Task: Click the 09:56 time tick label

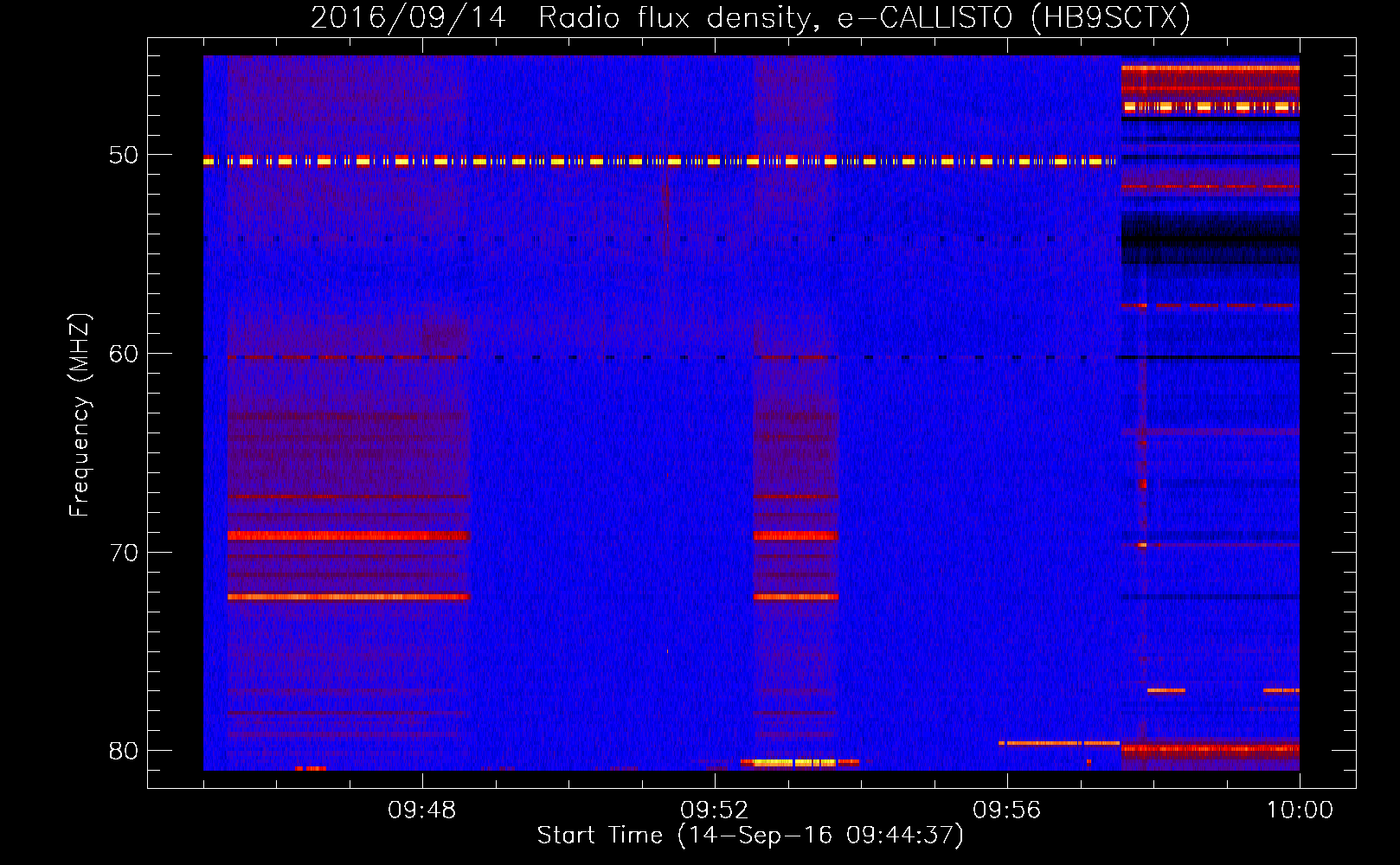Action: [x=1006, y=811]
